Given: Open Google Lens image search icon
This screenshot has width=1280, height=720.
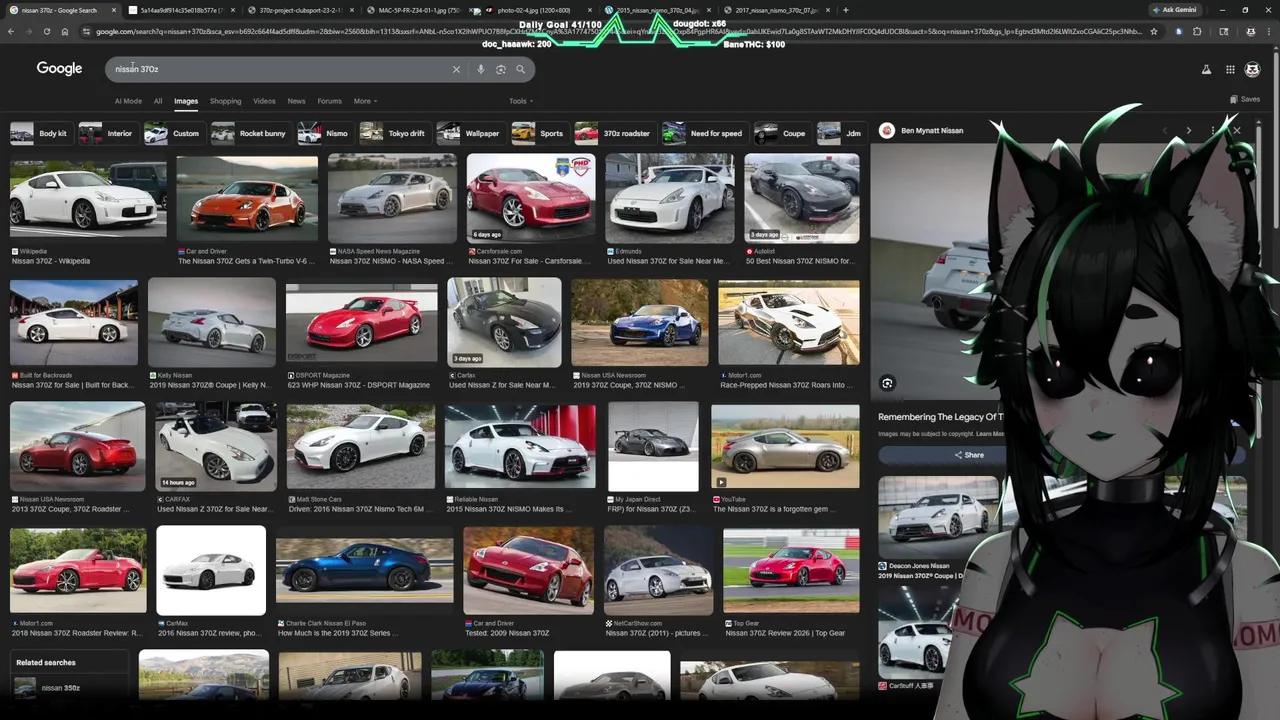Looking at the screenshot, I should click(x=500, y=69).
